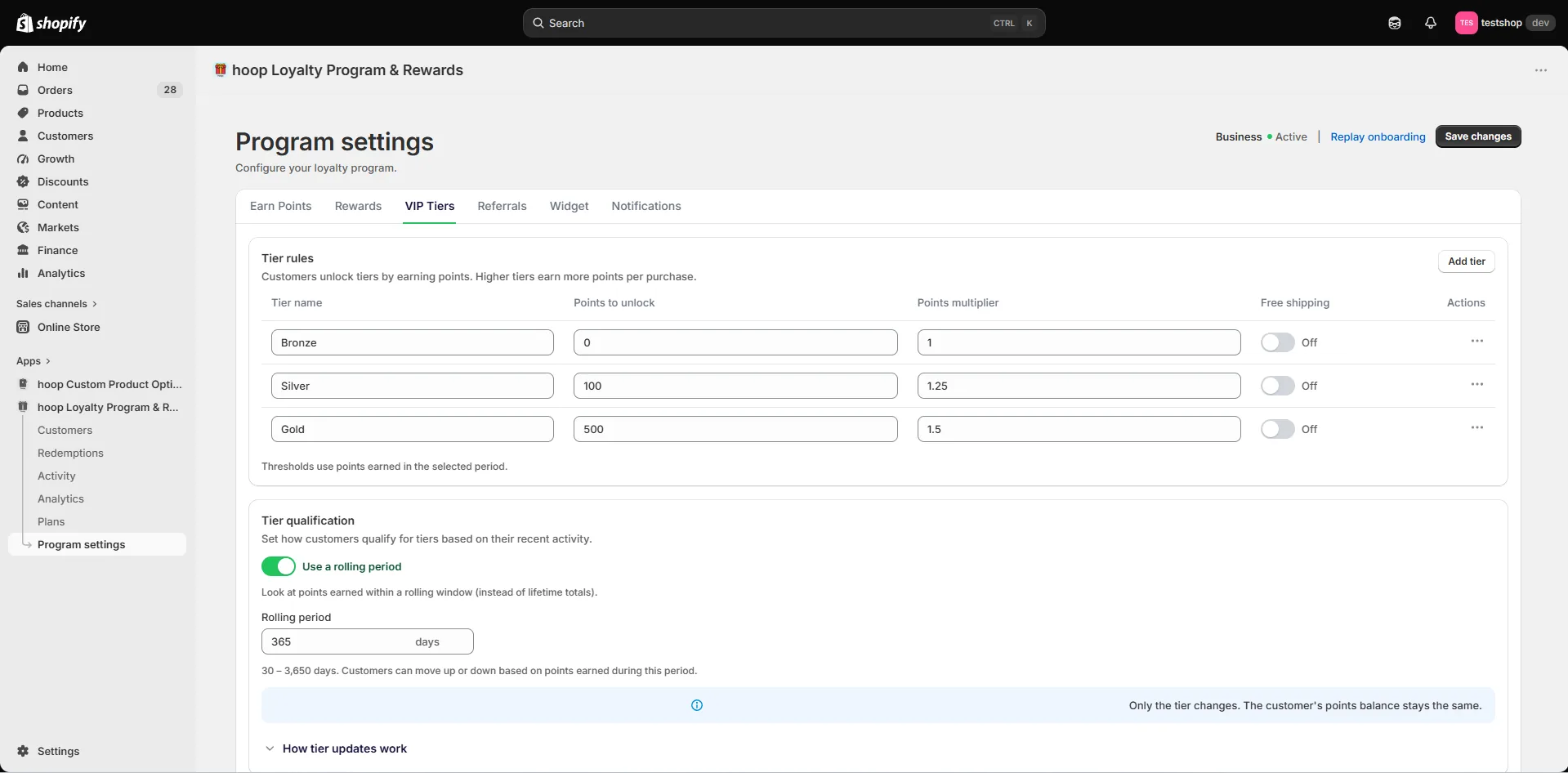
Task: Open Products tag icon in sidebar
Action: click(23, 113)
